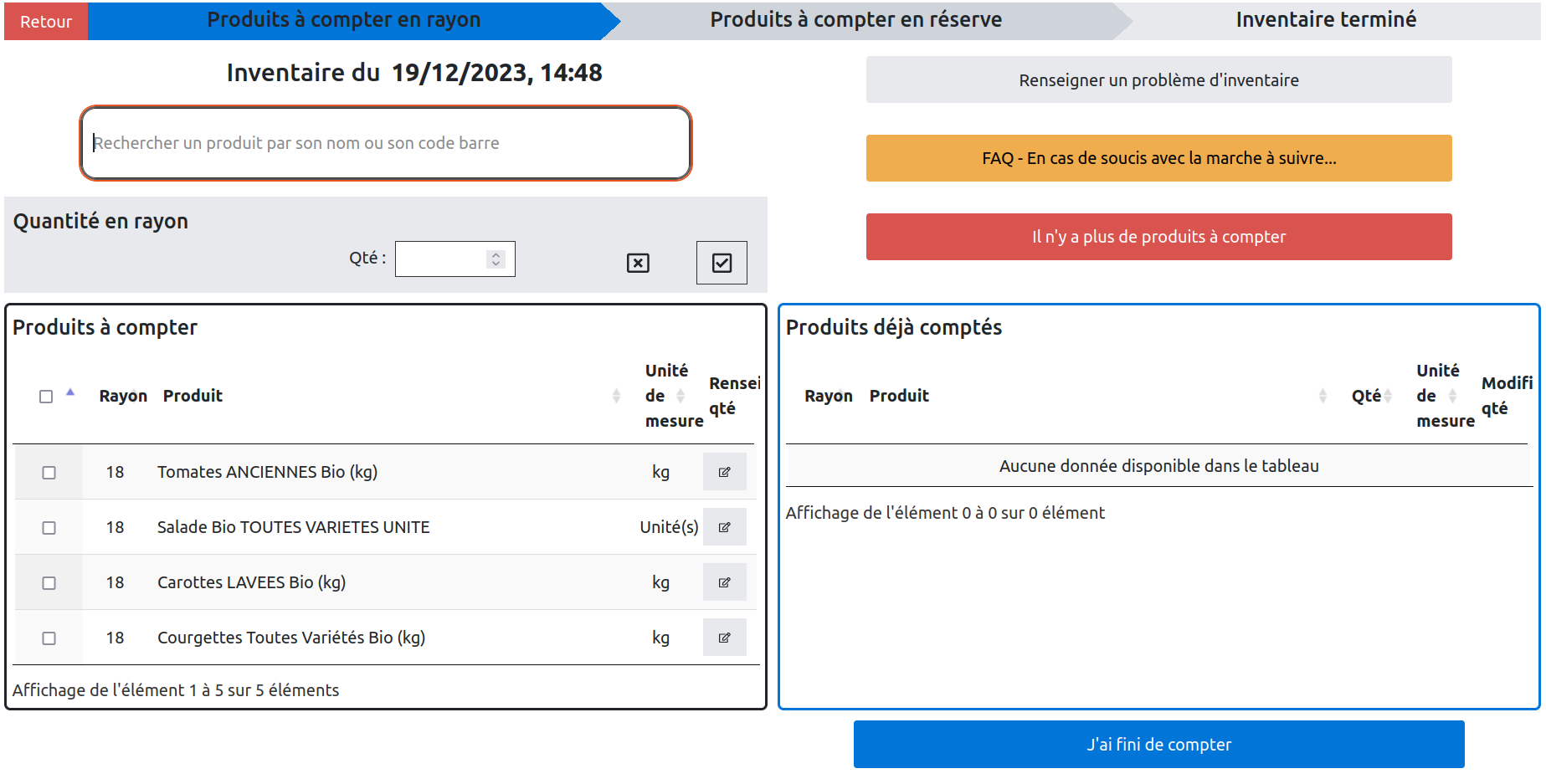Click 'Il n'y a plus de produits à compter'

[1158, 237]
